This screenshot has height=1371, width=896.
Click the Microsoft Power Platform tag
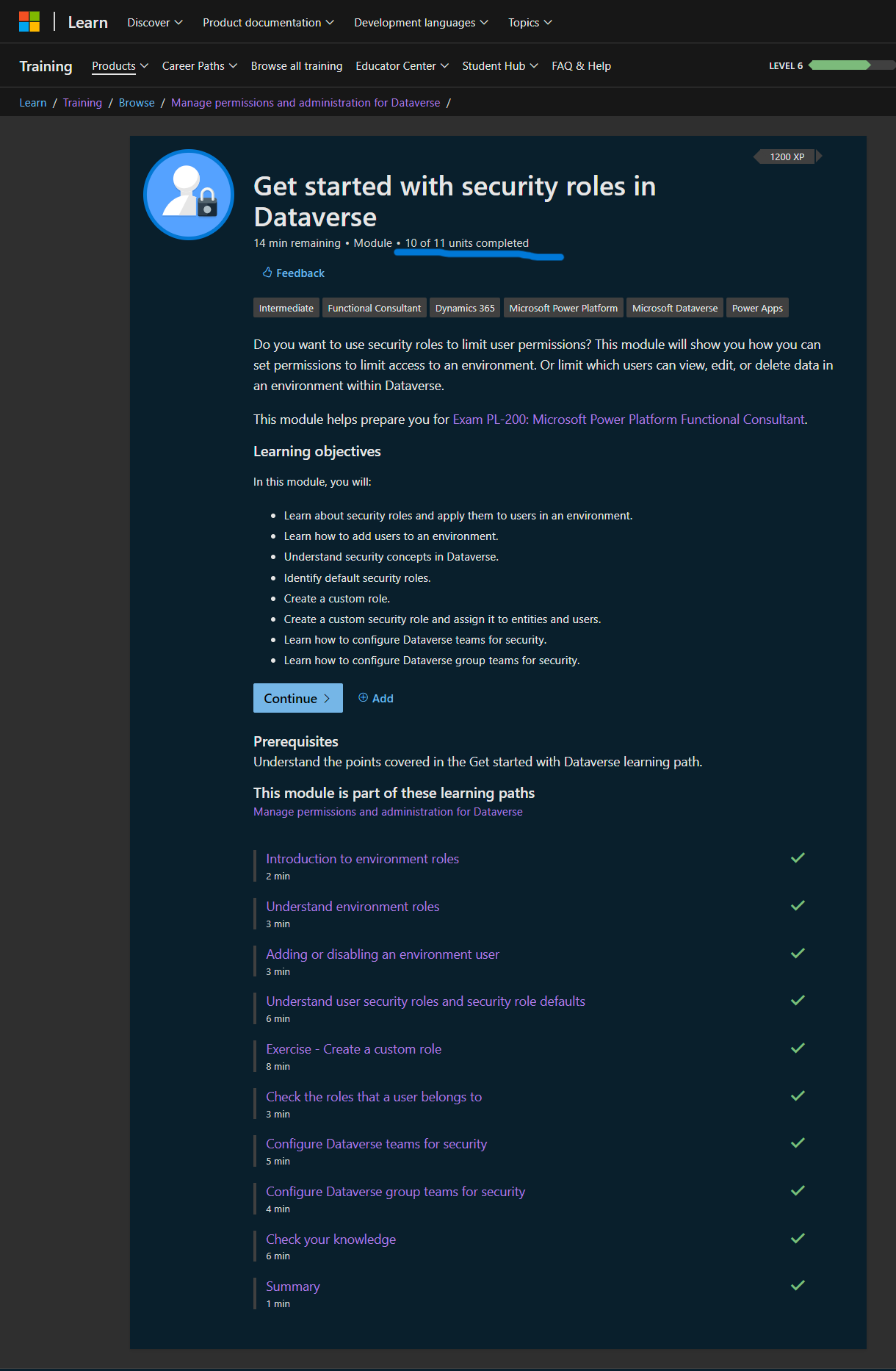(563, 308)
